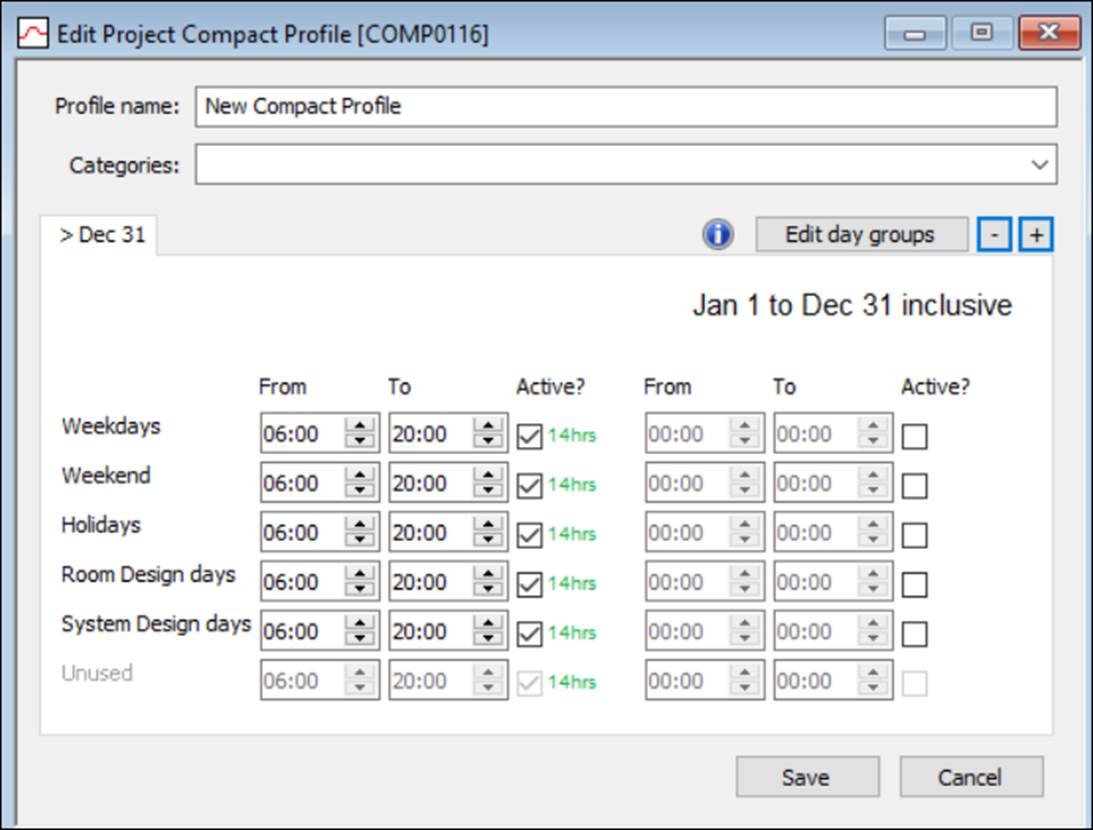The image size is (1093, 830).
Task: Click Holidays '14hrs' duration text
Action: [x=572, y=534]
